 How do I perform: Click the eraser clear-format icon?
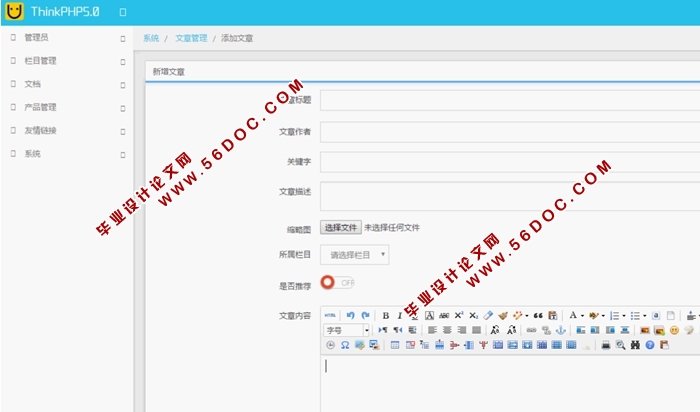488,316
